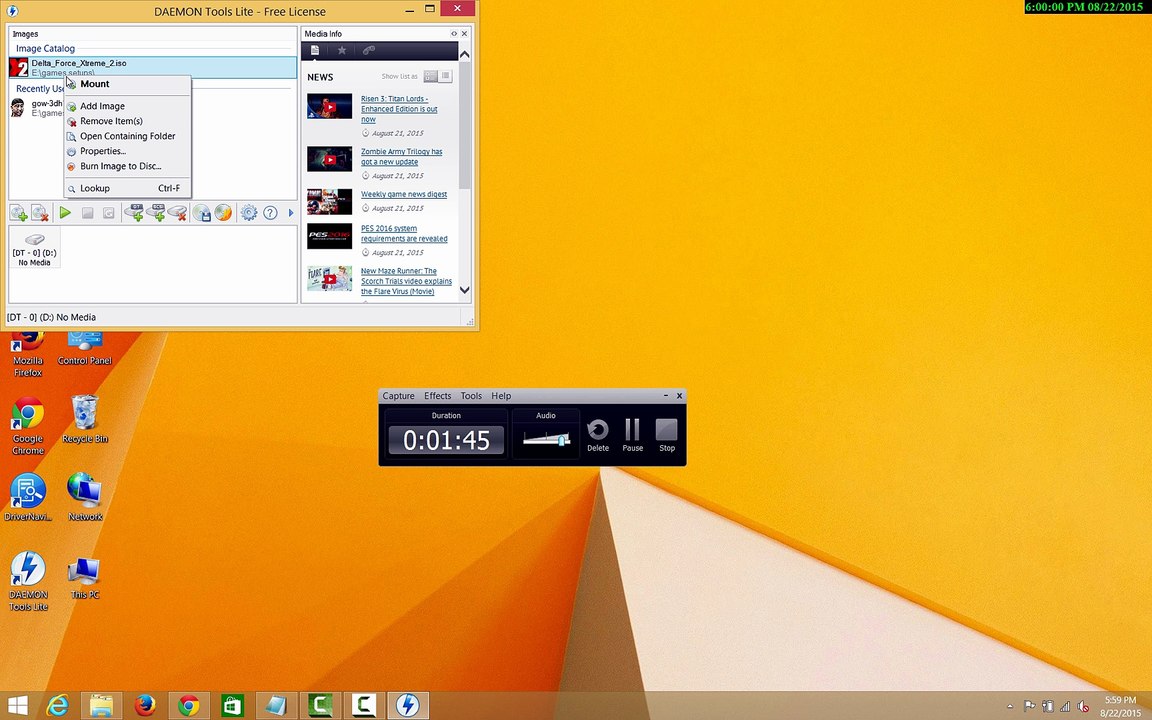Click Delete in the recorder
Viewport: 1152px width, 720px height.
598,435
